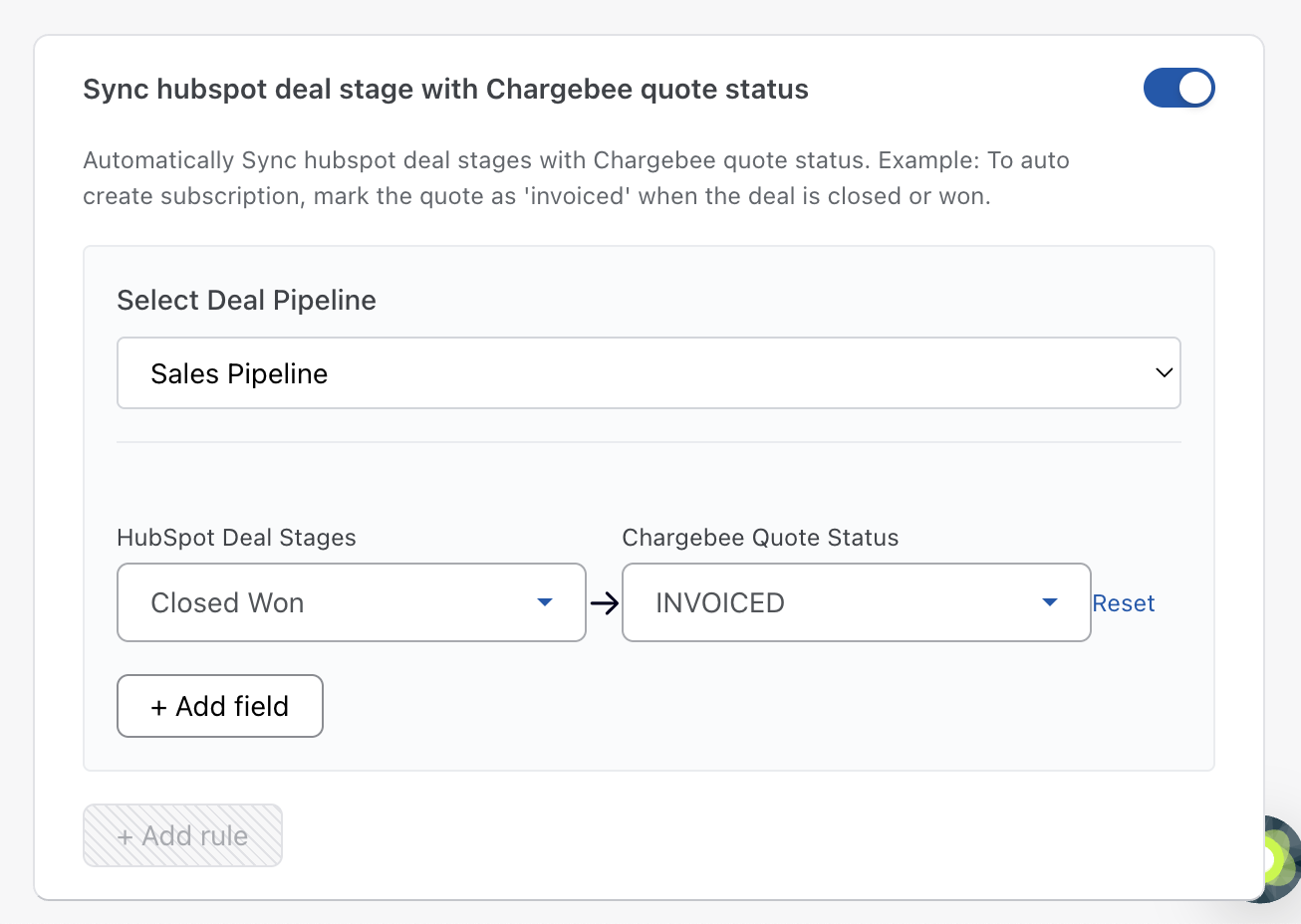Viewport: 1301px width, 924px height.
Task: Click the mapping arrow between the two fields
Action: (x=604, y=602)
